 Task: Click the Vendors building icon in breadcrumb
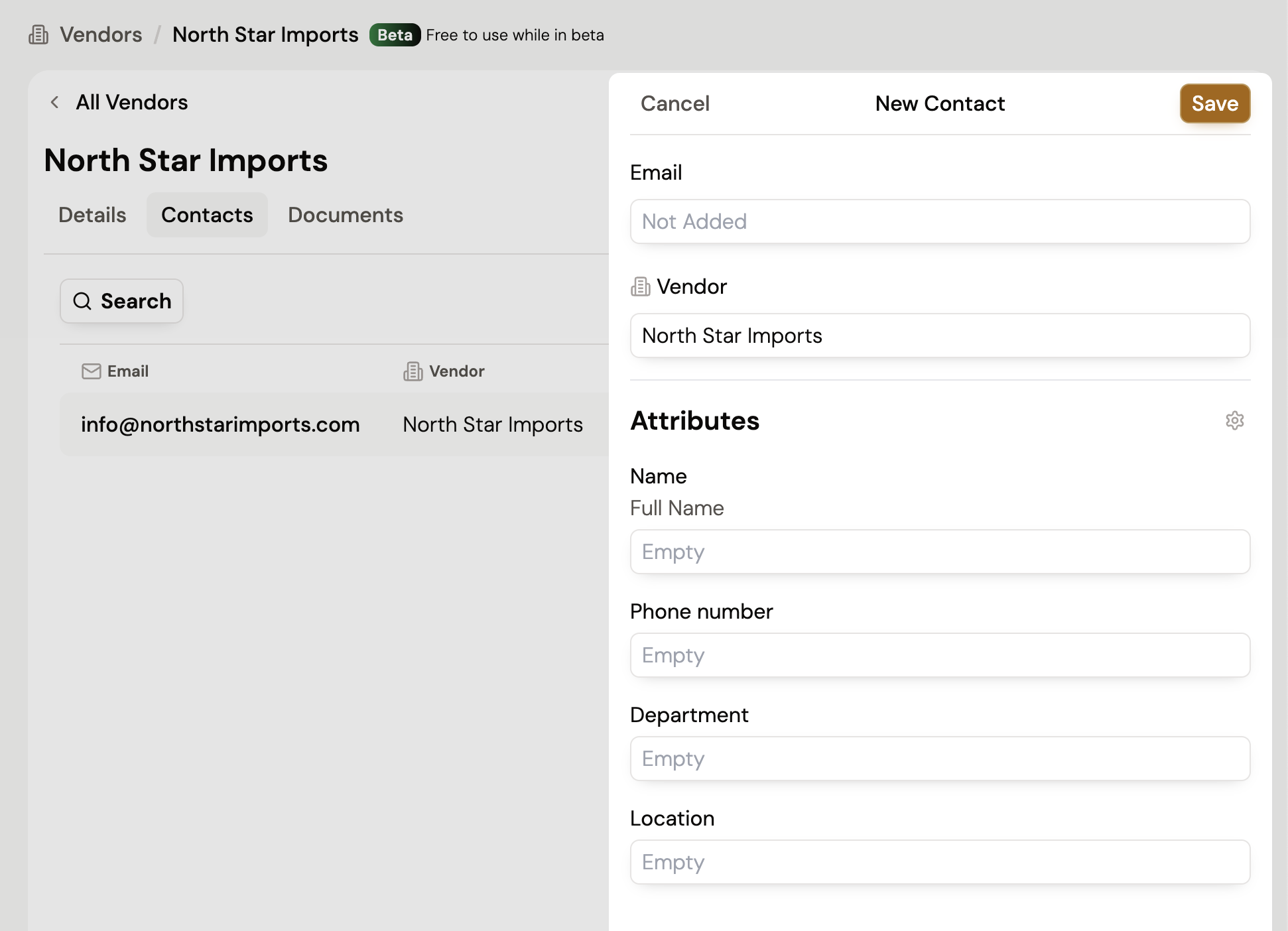point(38,34)
